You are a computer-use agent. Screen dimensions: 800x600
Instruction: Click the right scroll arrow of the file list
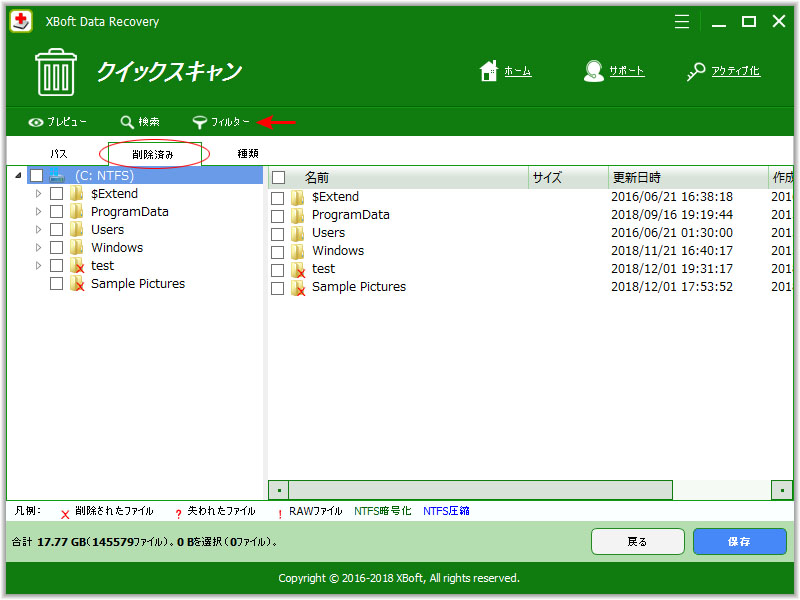click(782, 490)
